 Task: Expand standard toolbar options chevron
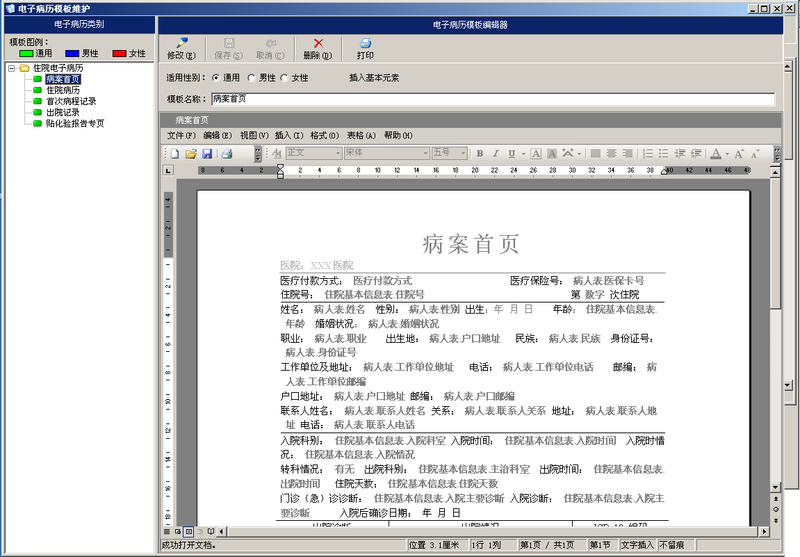[258, 153]
